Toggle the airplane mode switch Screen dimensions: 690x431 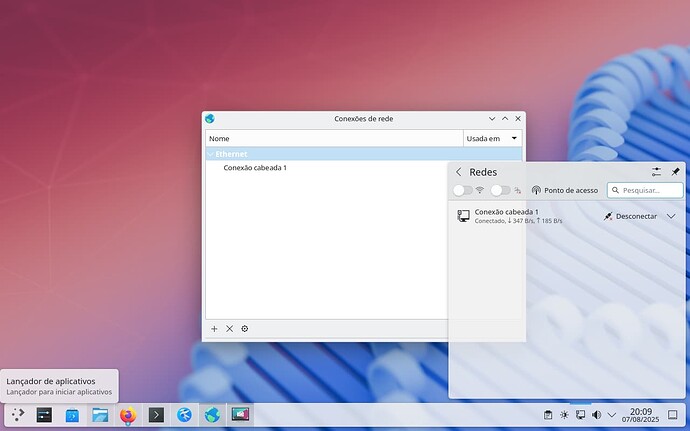click(x=499, y=190)
